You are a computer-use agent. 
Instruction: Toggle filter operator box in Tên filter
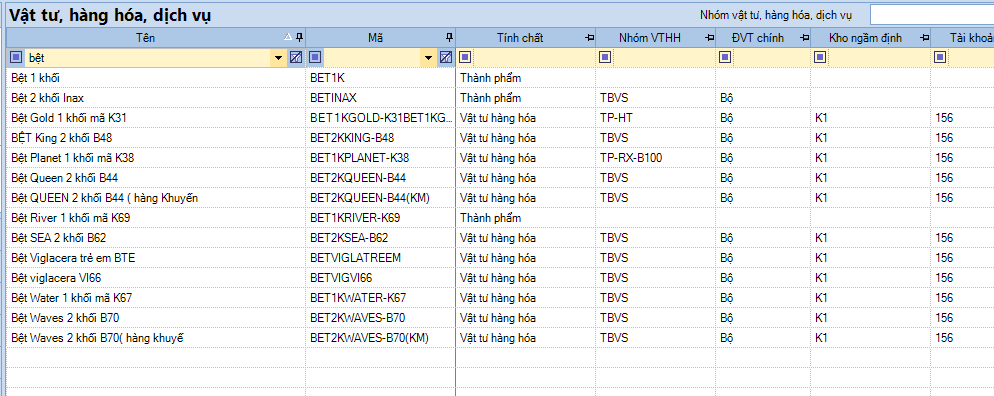[16, 58]
